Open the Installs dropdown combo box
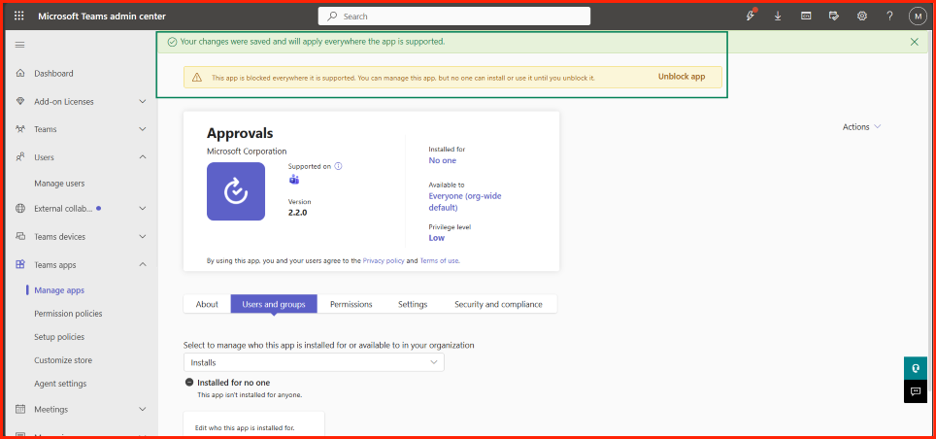 coord(314,363)
